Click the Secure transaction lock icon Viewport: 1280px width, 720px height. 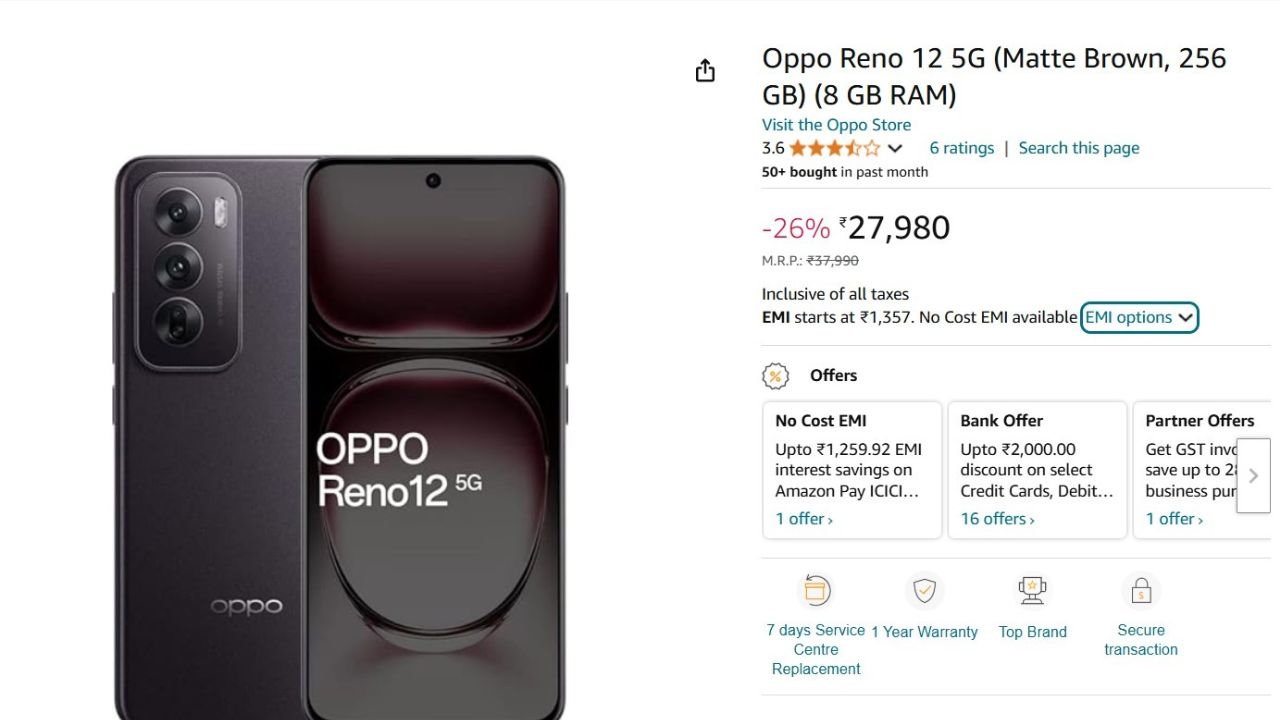click(x=1141, y=590)
